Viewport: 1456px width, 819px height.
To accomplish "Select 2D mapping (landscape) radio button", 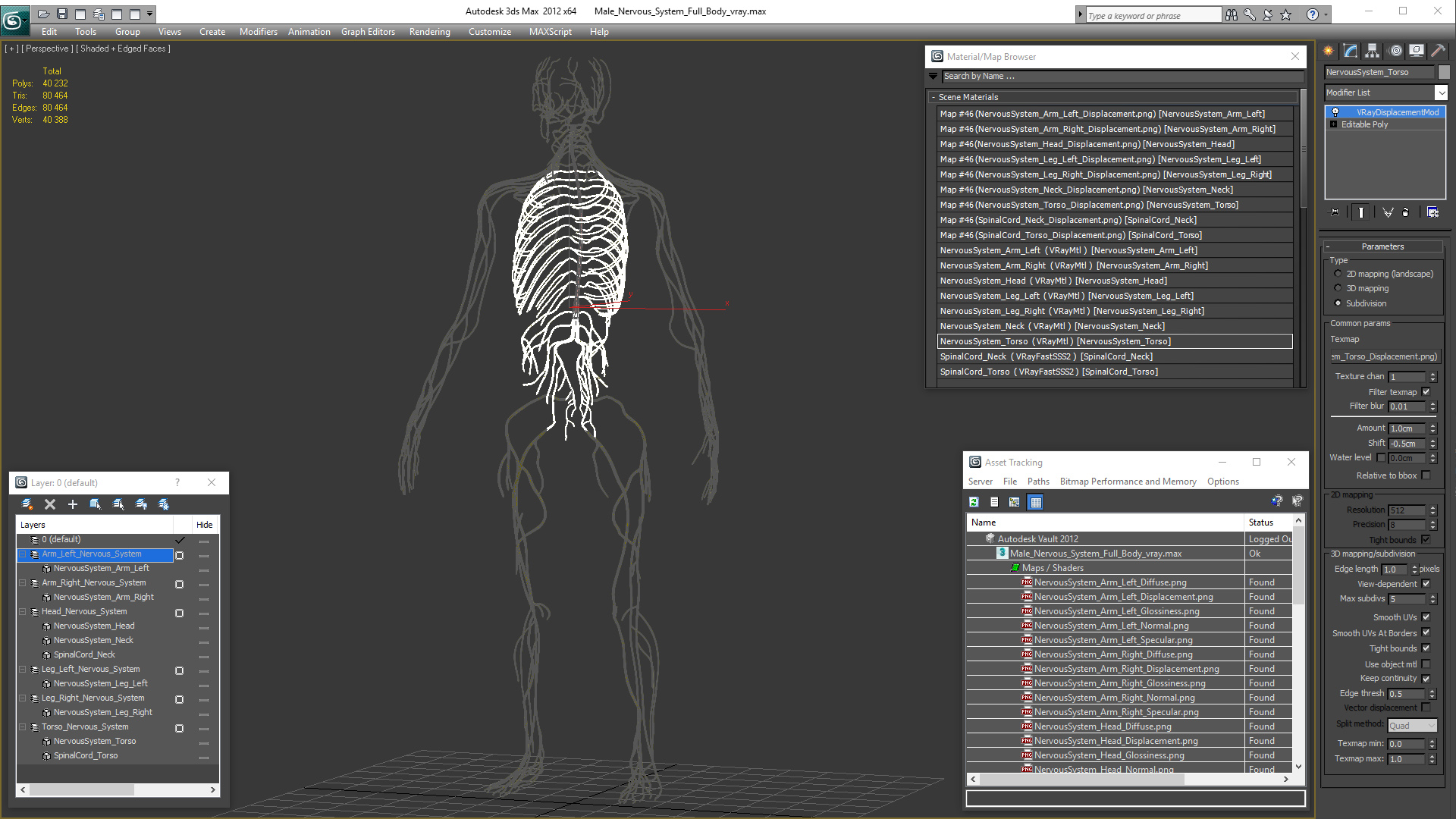I will tap(1338, 274).
